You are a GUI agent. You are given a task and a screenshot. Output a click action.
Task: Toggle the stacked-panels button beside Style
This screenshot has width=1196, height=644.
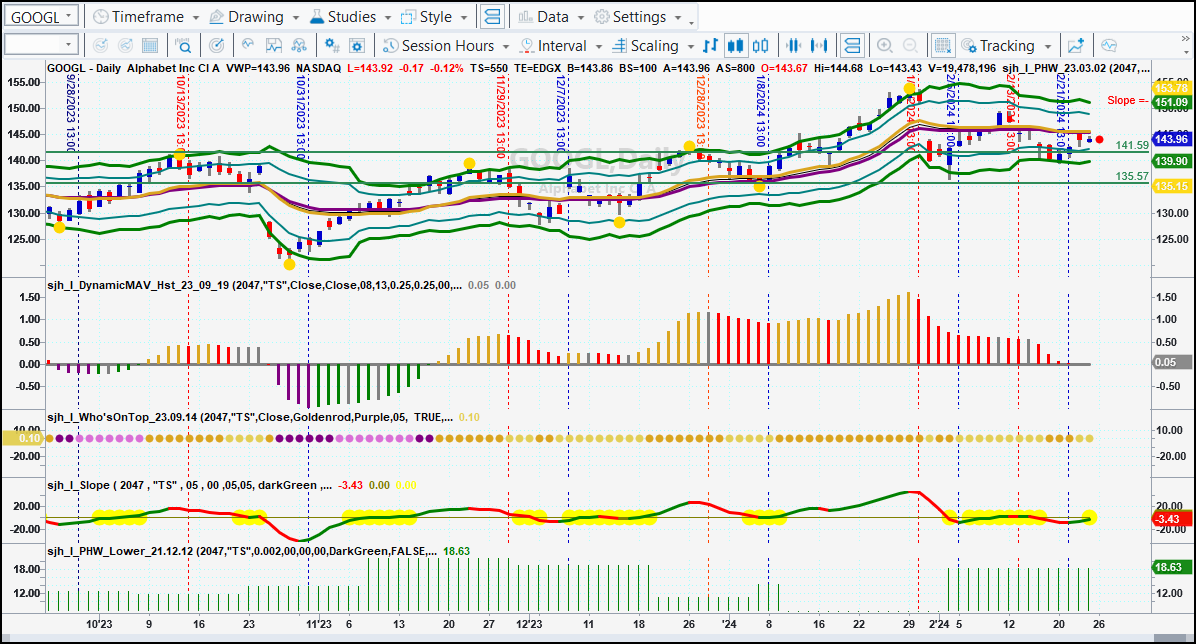[493, 17]
